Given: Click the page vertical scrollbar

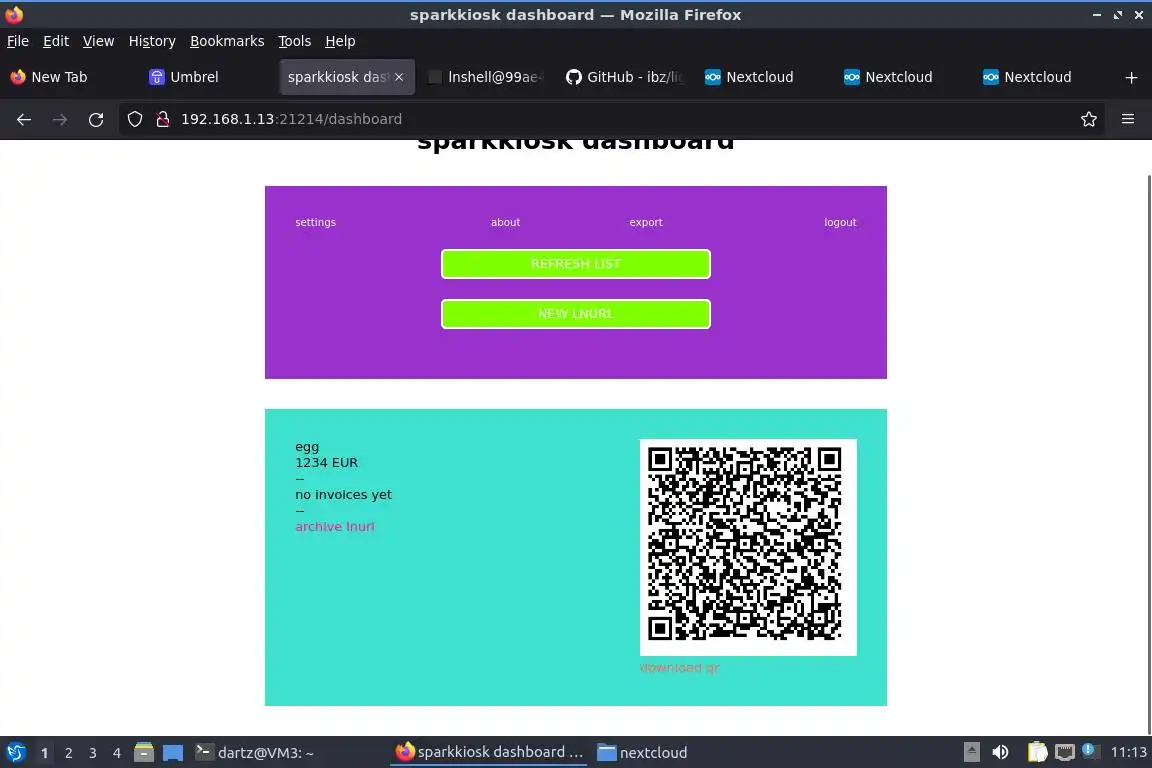Looking at the screenshot, I should coord(1149,453).
